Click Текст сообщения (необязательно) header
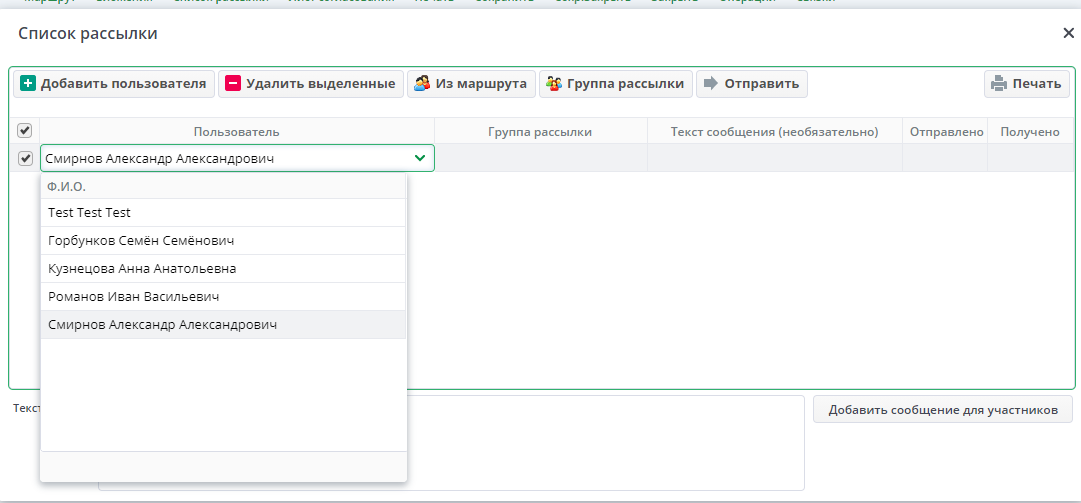 point(774,132)
